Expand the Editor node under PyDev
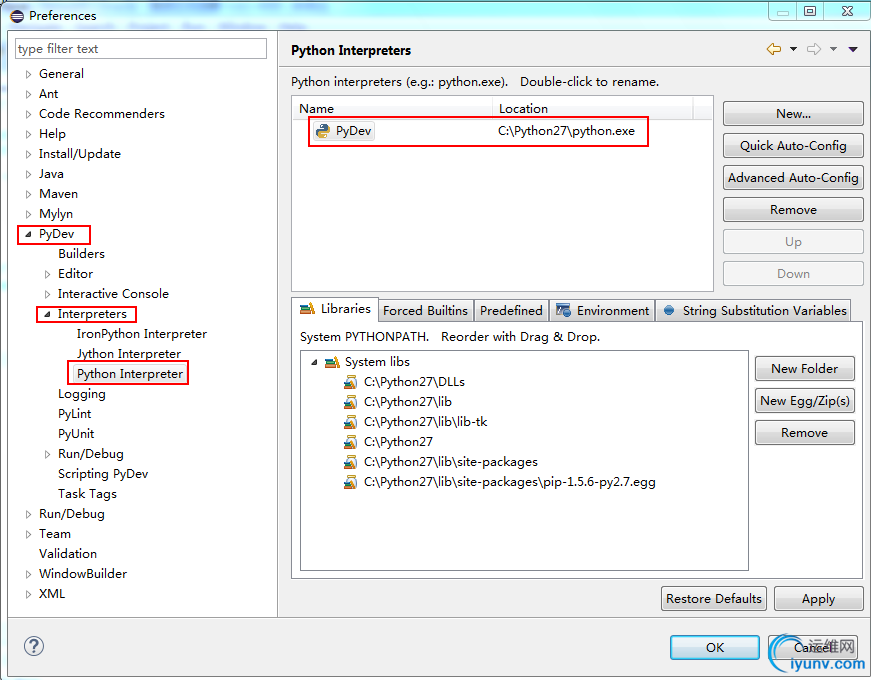This screenshot has height=680, width=871. pos(47,274)
